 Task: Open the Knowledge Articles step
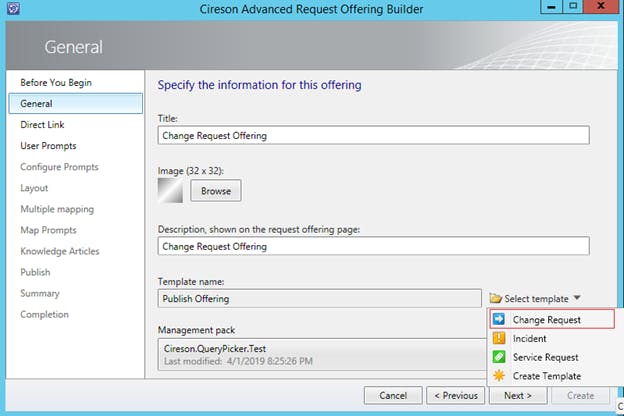coord(60,251)
